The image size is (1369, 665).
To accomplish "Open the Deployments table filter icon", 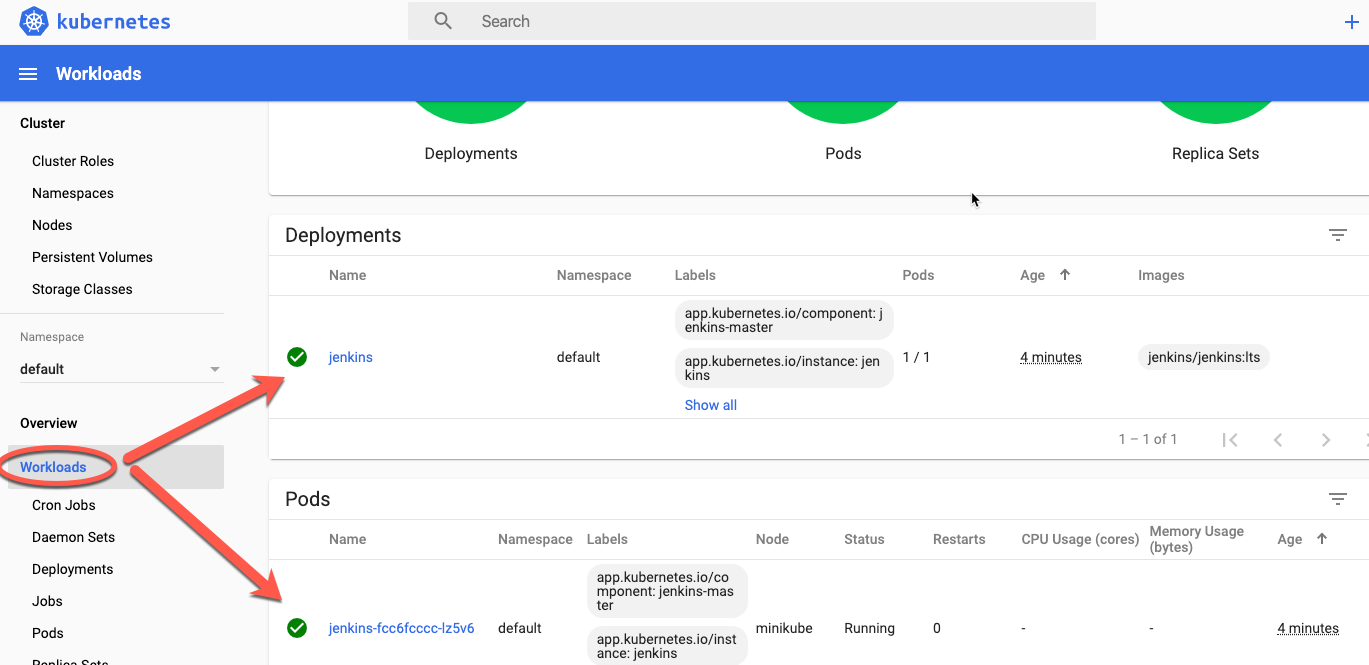I will pos(1337,235).
